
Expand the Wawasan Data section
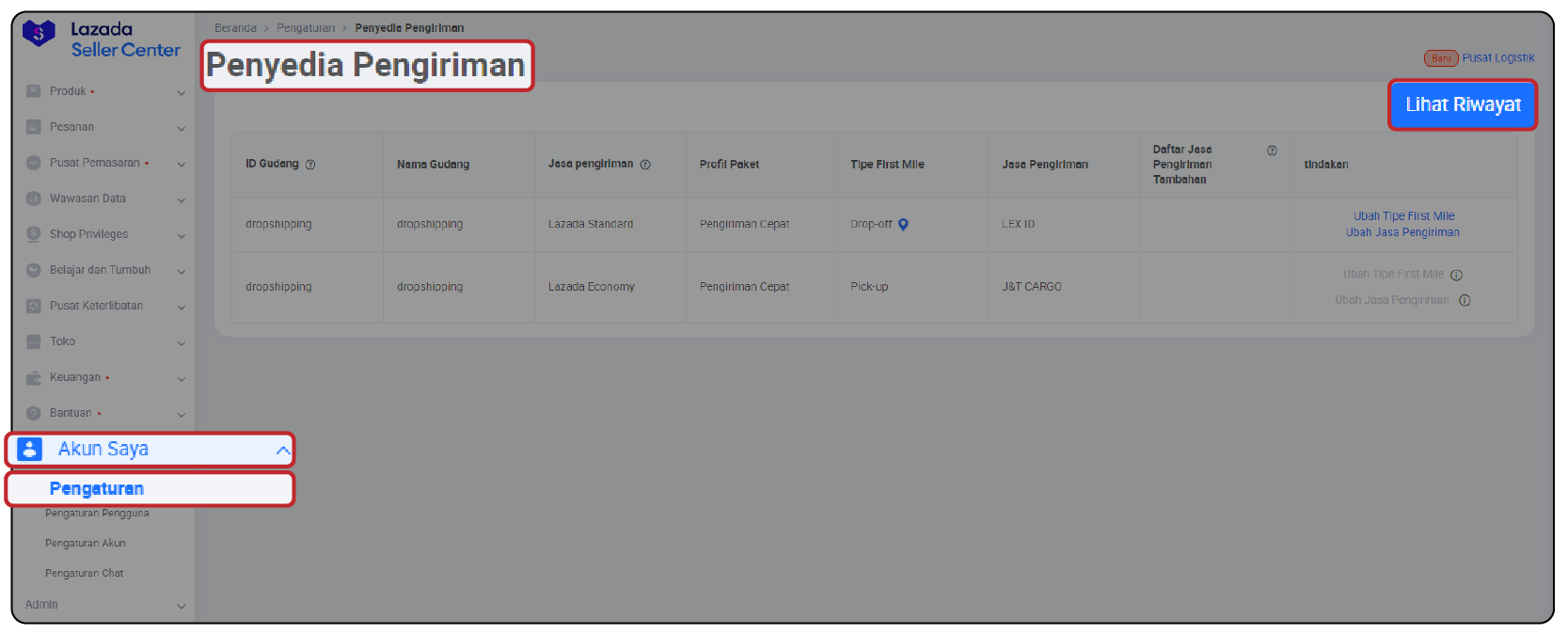(x=181, y=199)
